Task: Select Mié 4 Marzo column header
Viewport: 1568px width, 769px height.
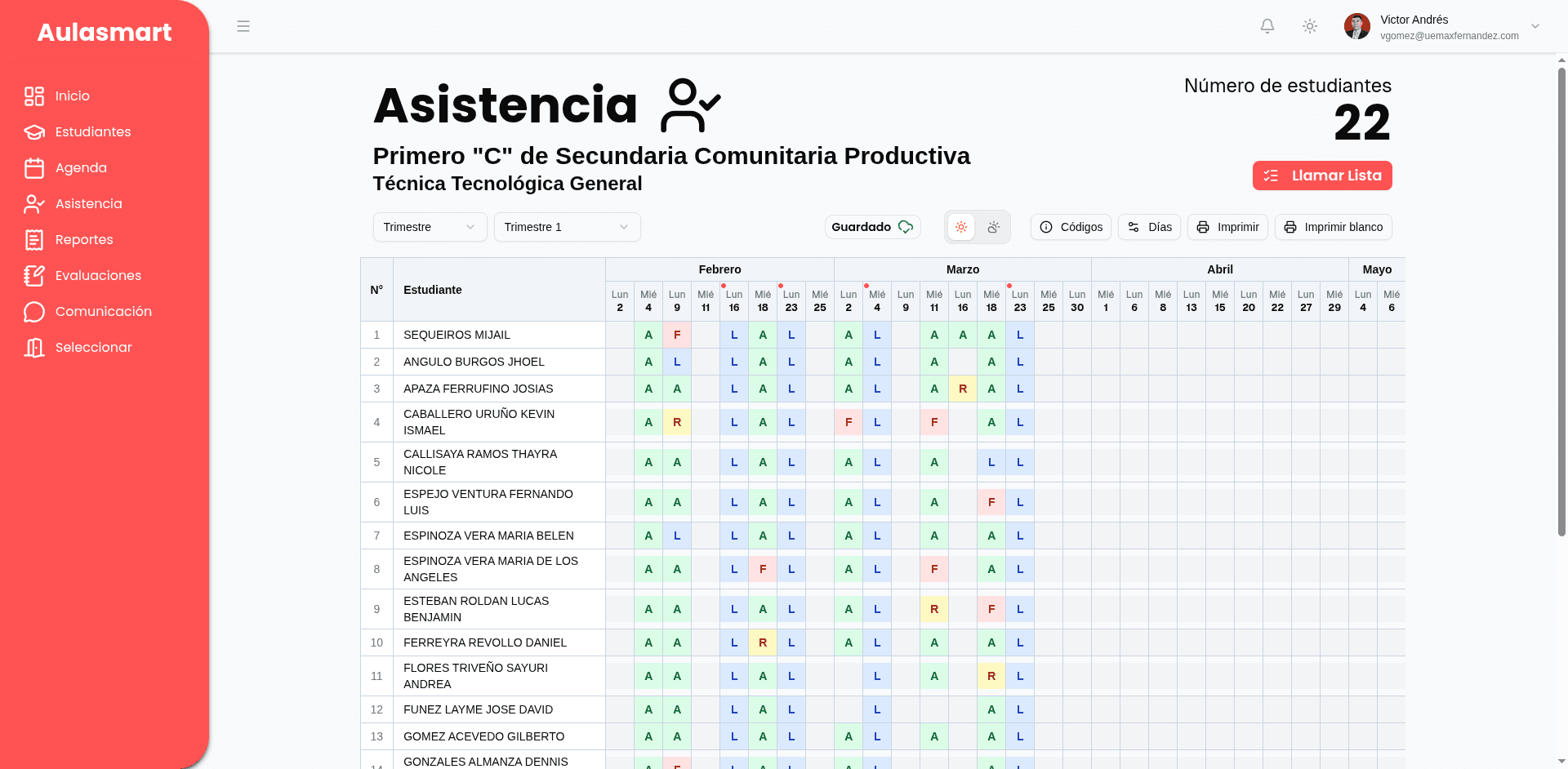Action: click(x=877, y=301)
